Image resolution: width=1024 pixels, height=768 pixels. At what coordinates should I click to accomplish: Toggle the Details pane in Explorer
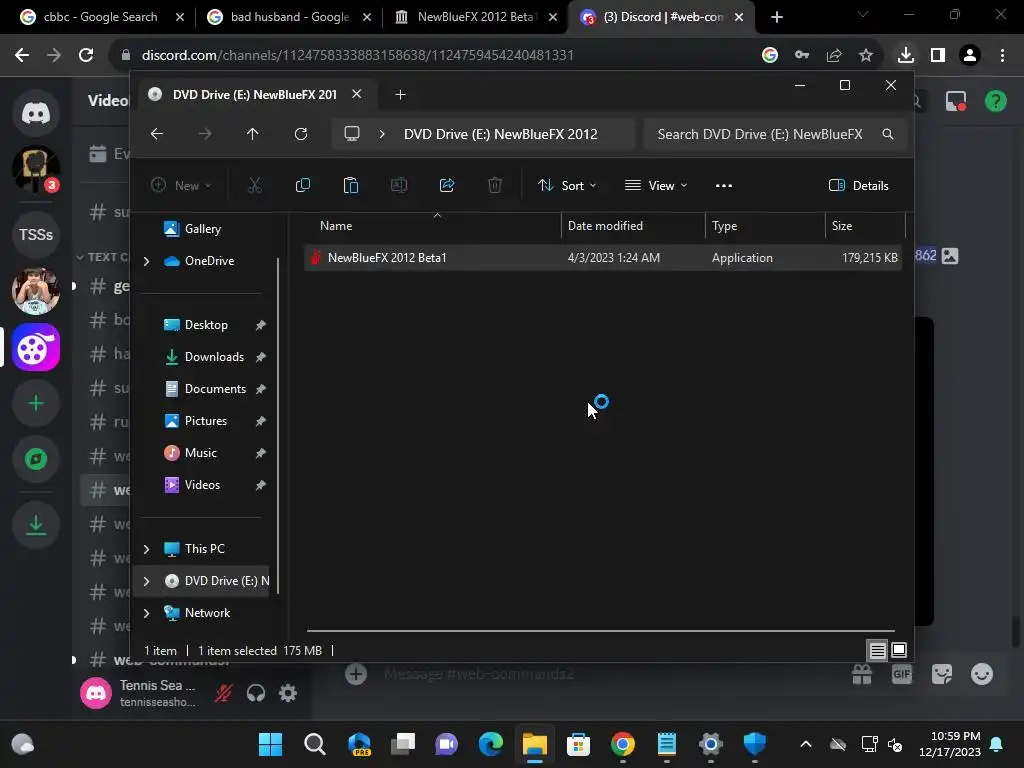point(858,185)
